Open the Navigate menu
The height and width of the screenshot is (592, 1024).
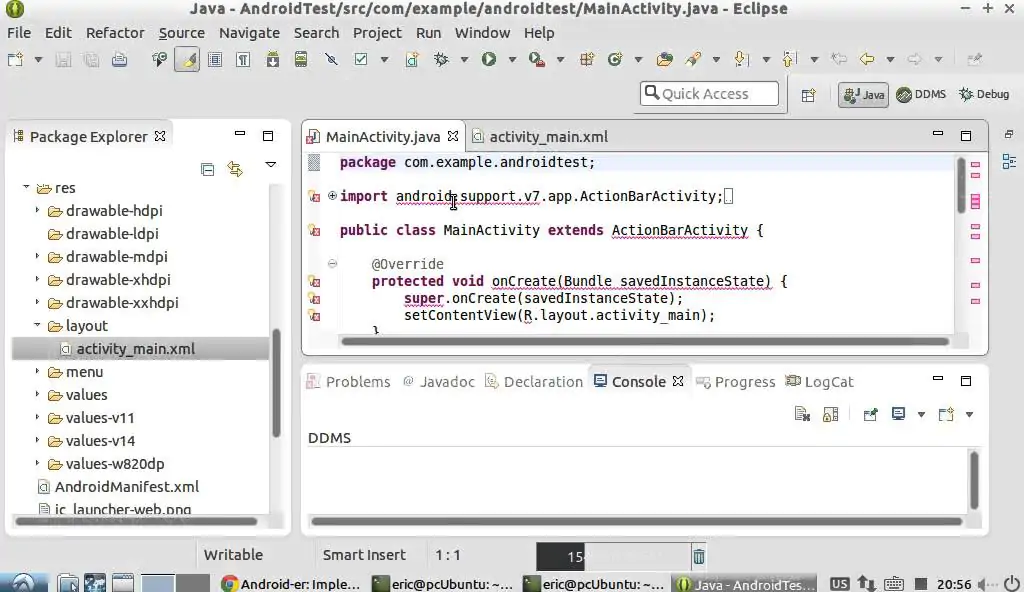249,33
